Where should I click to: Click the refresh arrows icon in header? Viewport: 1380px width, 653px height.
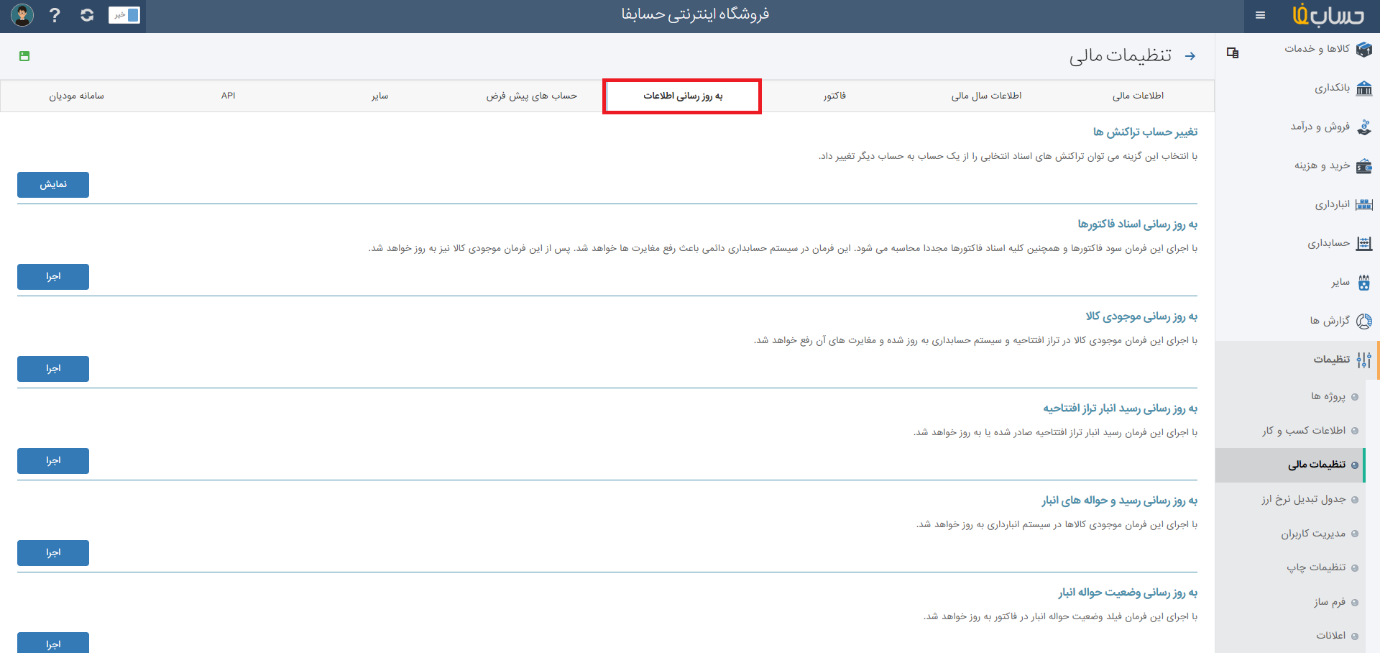point(87,16)
